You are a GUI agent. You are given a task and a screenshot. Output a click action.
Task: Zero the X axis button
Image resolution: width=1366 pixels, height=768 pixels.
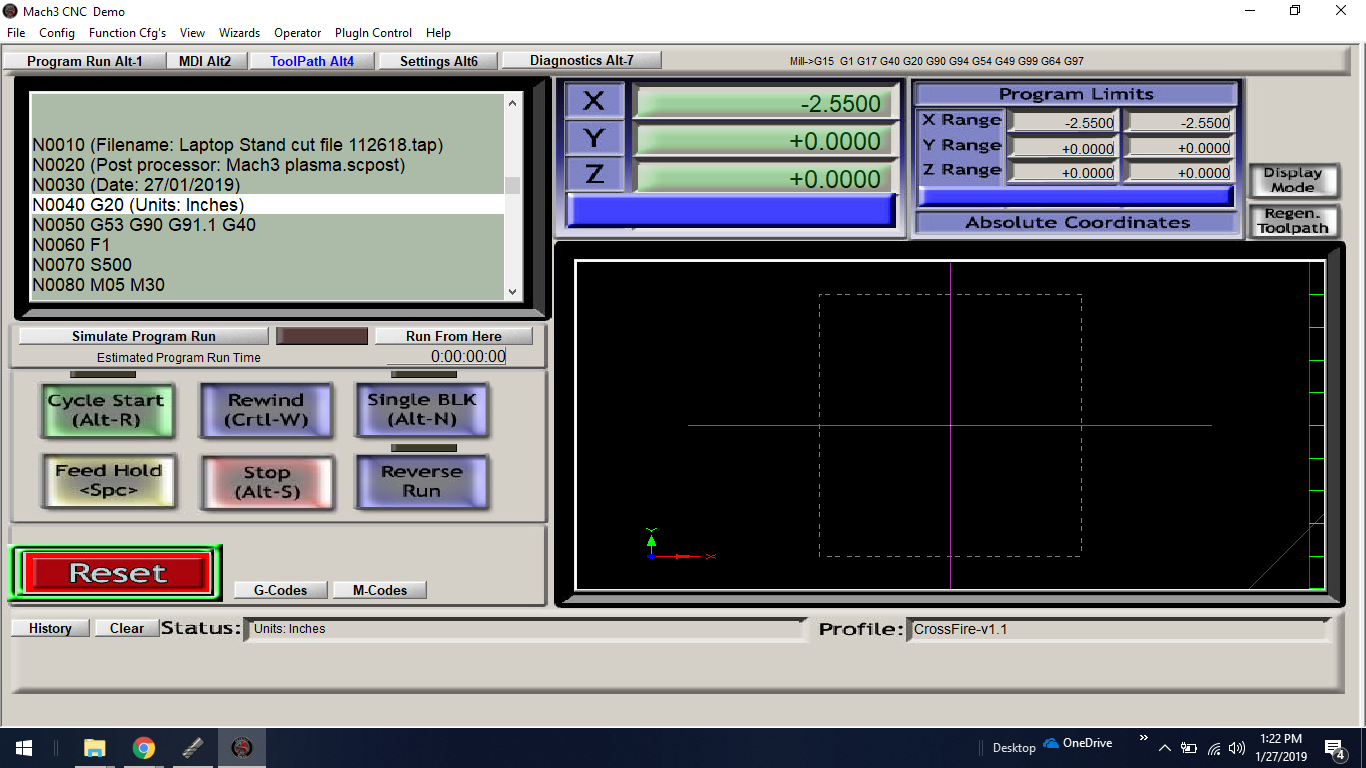pos(594,100)
